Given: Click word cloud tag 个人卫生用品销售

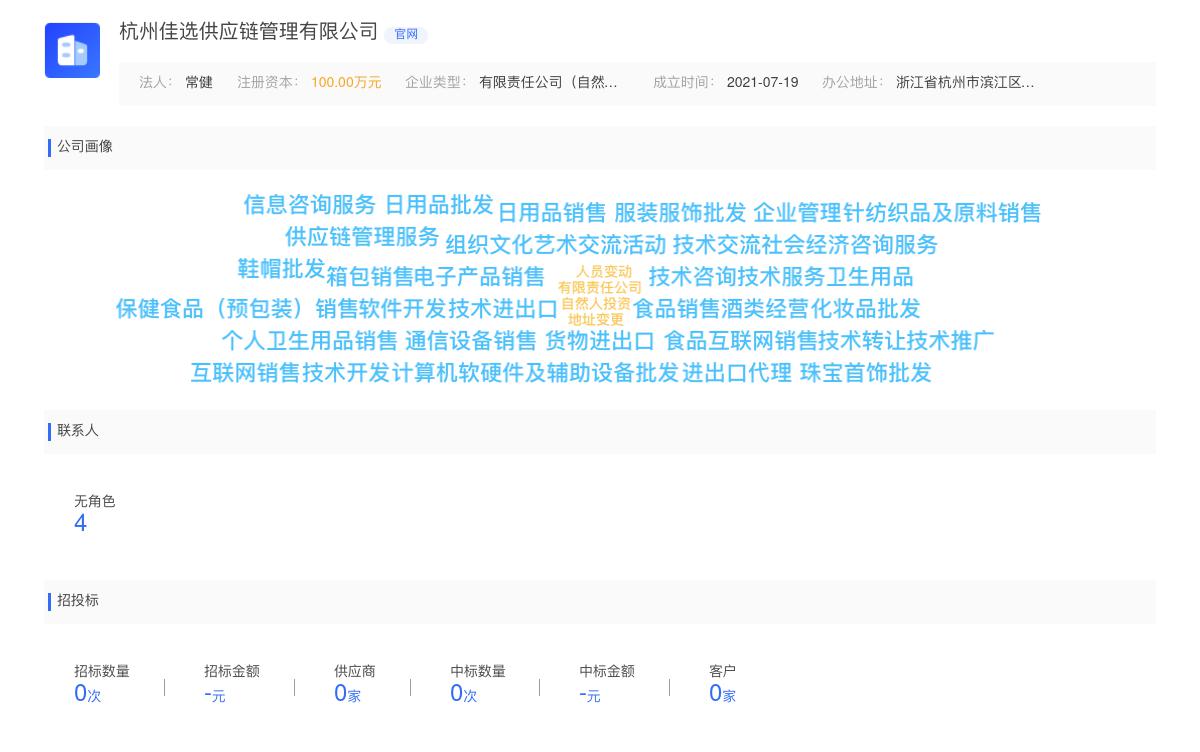Looking at the screenshot, I should 310,341.
